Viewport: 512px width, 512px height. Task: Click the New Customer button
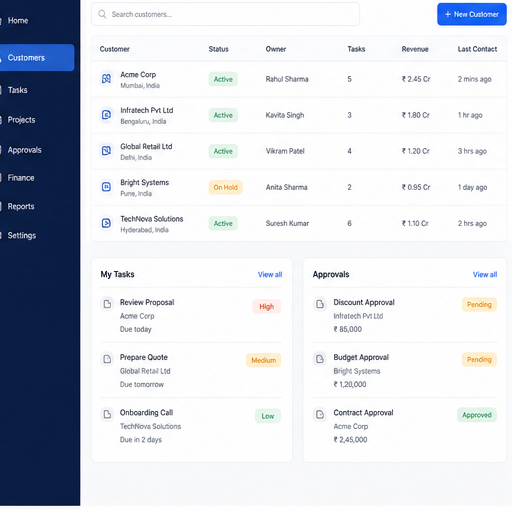coord(472,14)
